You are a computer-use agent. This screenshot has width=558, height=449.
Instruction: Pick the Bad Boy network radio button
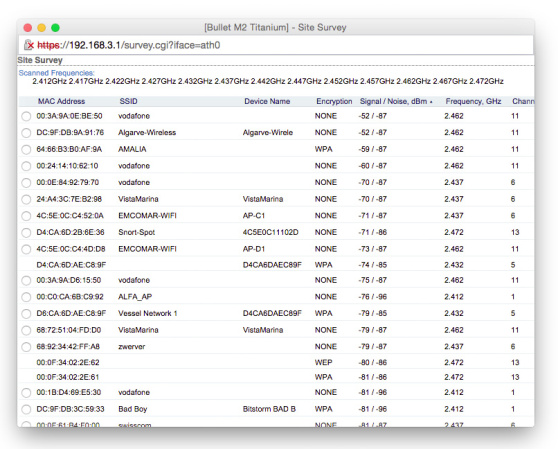tap(26, 410)
